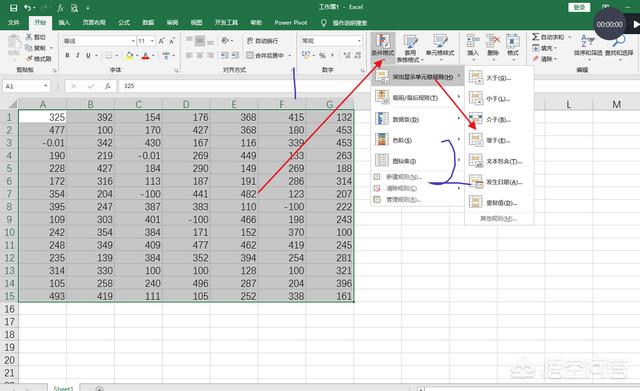Open borders dropdown arrow
The width and height of the screenshot is (640, 391).
[117, 55]
